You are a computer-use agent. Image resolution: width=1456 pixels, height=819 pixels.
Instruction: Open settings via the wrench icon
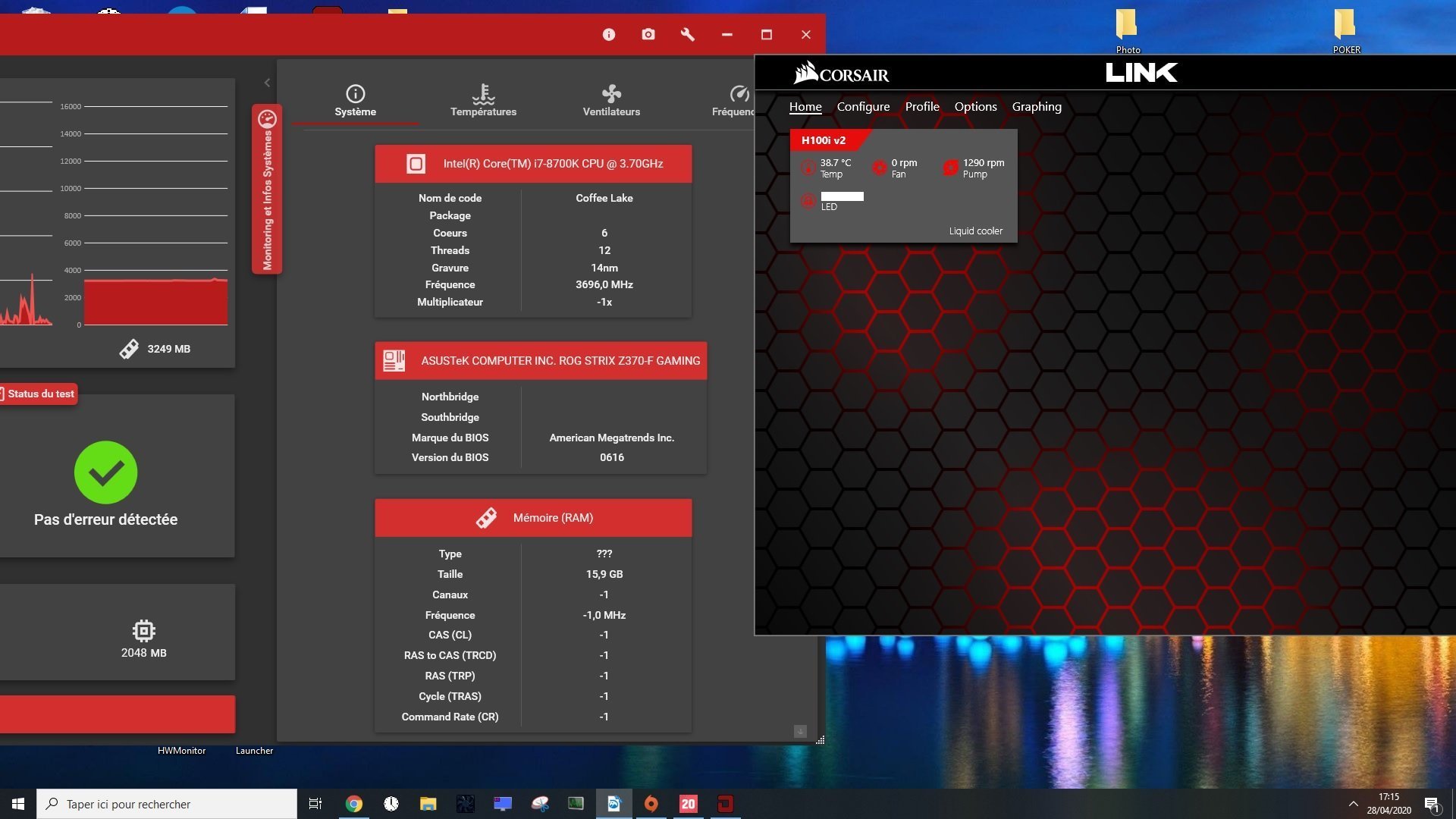click(688, 34)
